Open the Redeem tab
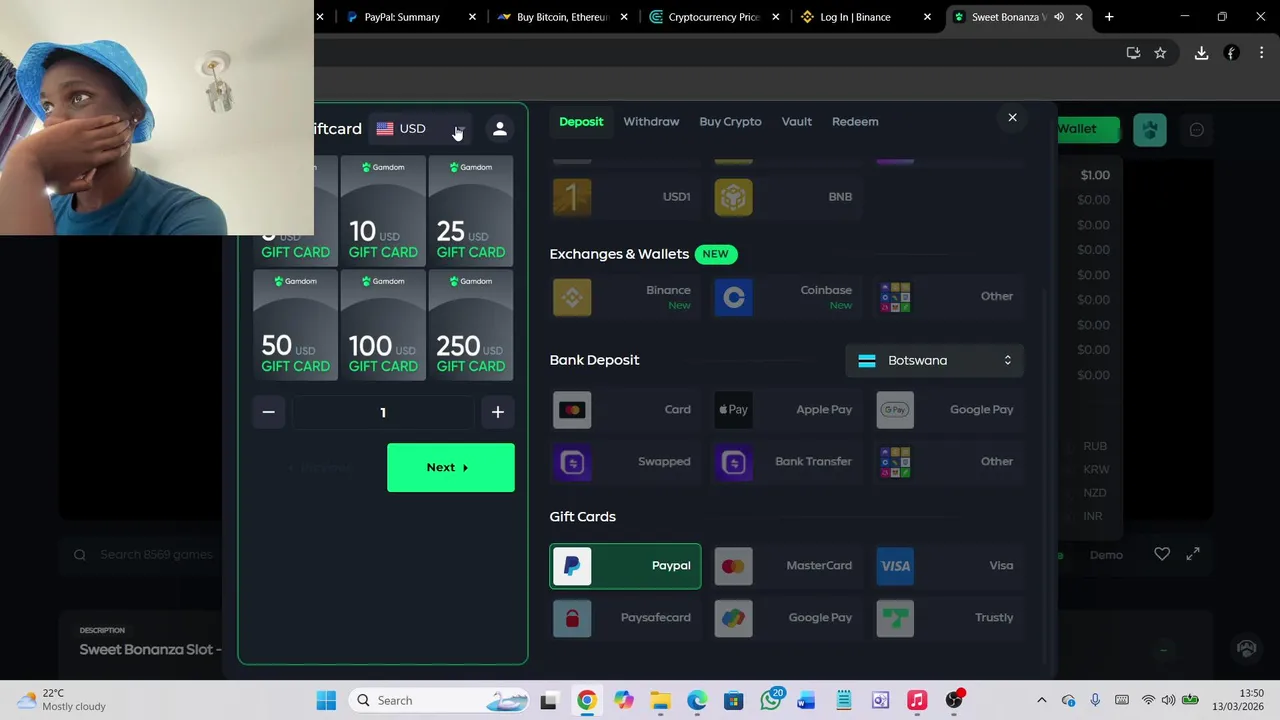Image resolution: width=1280 pixels, height=720 pixels. pos(855,122)
